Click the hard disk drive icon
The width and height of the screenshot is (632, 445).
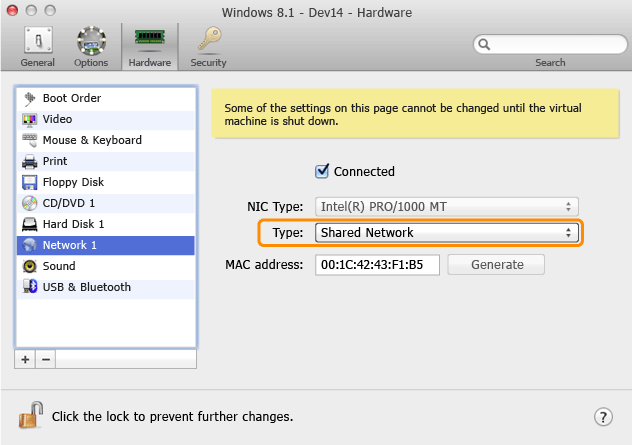29,225
